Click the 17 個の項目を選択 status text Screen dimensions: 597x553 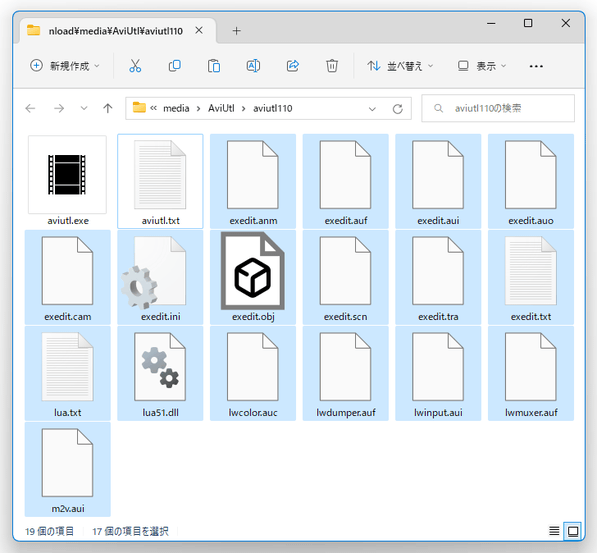click(130, 531)
